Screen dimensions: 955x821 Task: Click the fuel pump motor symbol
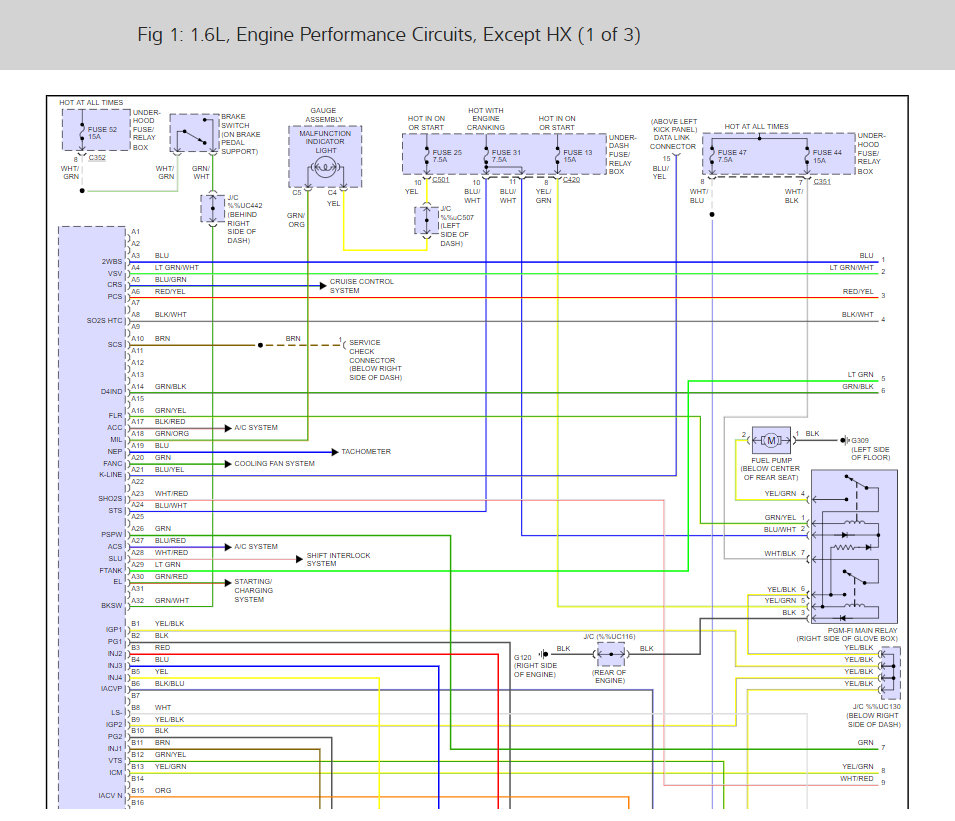770,437
